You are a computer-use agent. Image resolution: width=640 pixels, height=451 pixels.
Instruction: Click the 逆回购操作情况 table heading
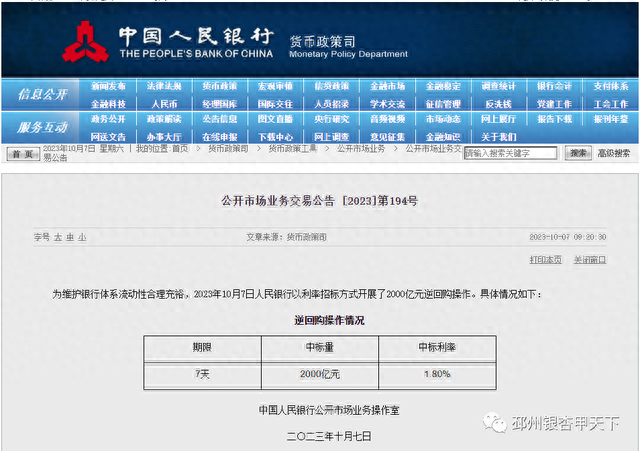coord(329,320)
